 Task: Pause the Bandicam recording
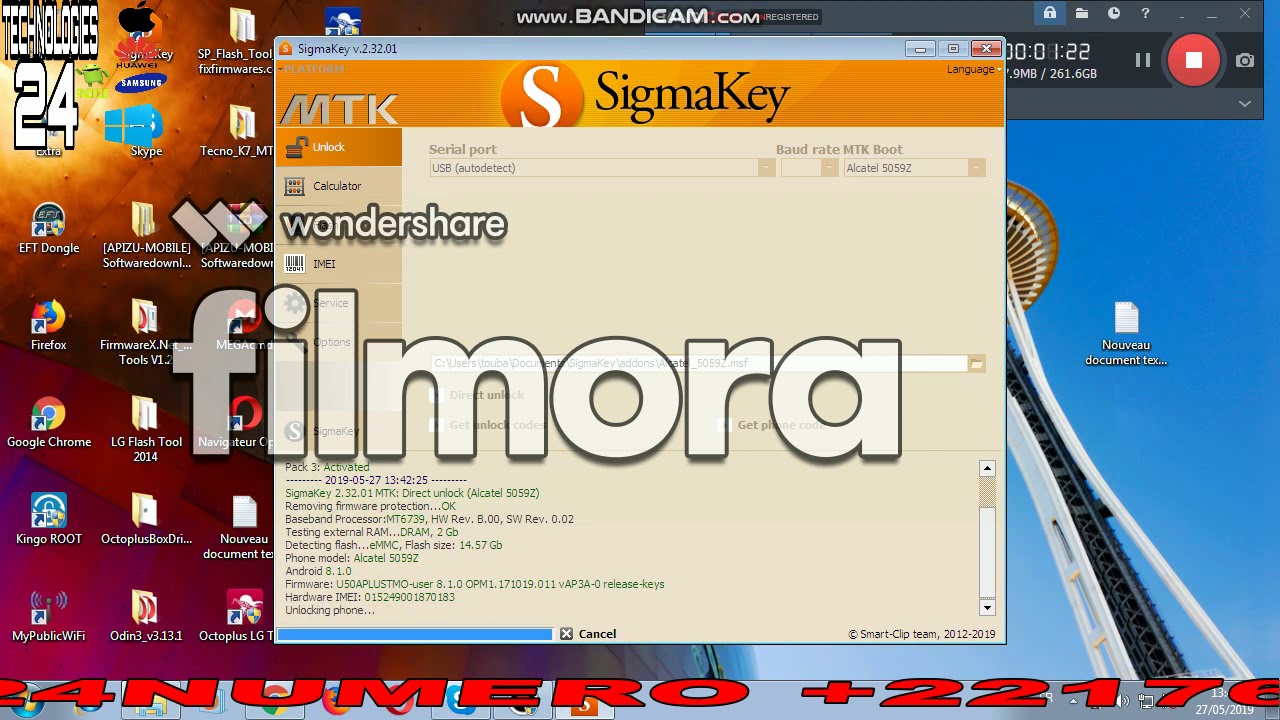(1142, 60)
